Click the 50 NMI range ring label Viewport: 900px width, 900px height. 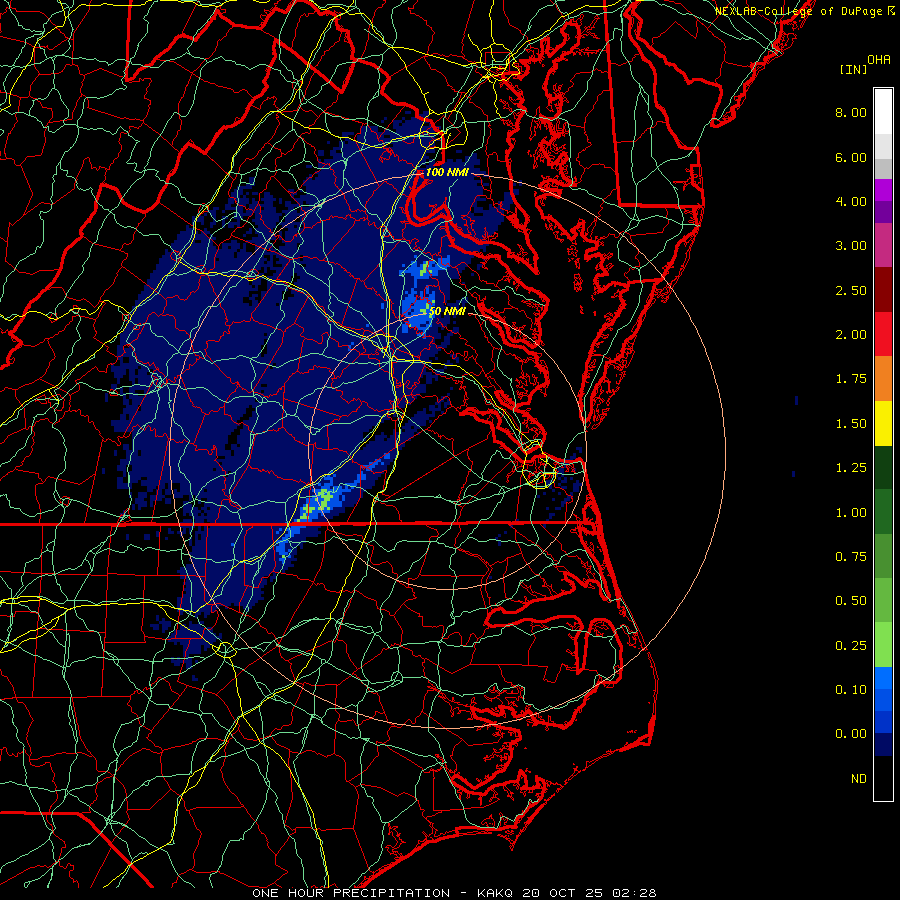447,312
